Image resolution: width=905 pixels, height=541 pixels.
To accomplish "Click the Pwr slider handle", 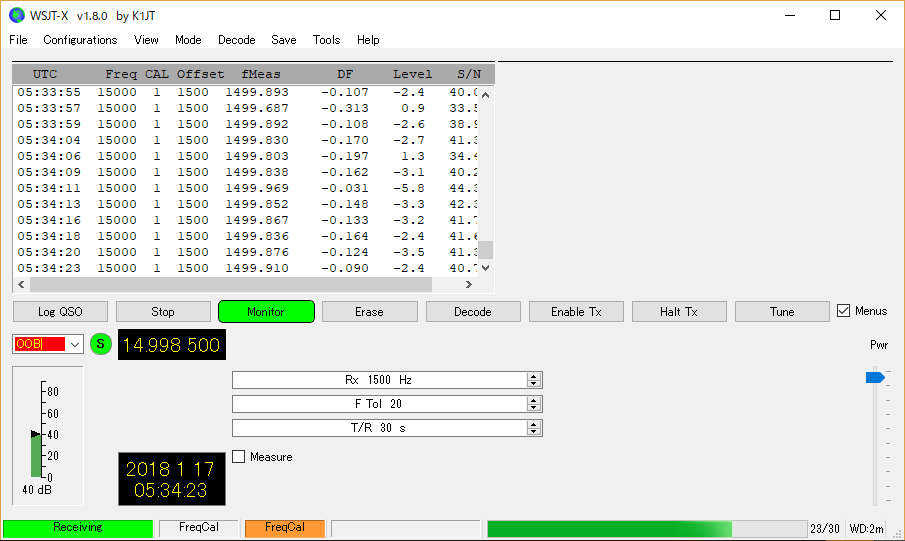I will [x=875, y=378].
